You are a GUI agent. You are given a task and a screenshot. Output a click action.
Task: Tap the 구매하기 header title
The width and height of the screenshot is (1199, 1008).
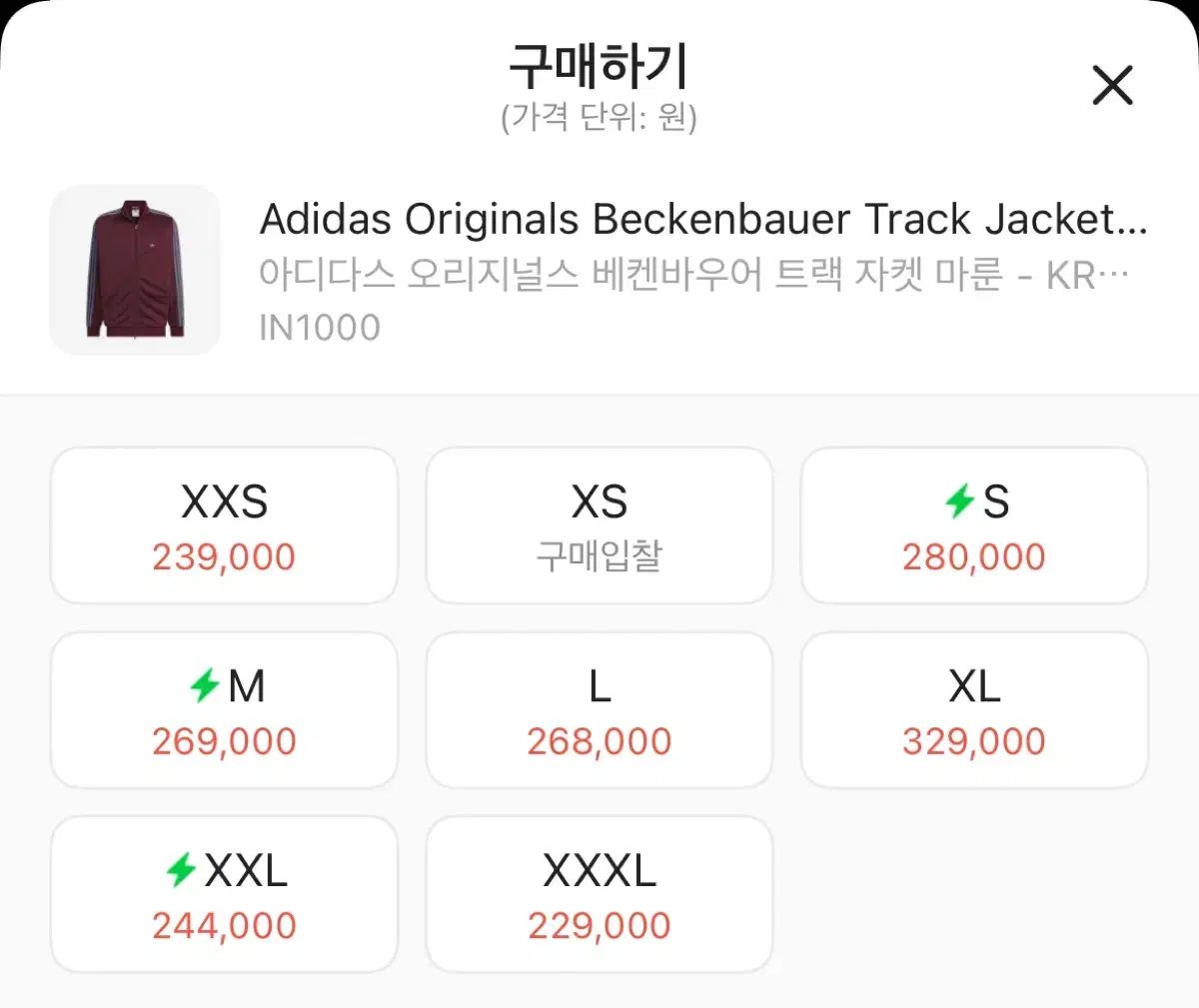click(599, 66)
